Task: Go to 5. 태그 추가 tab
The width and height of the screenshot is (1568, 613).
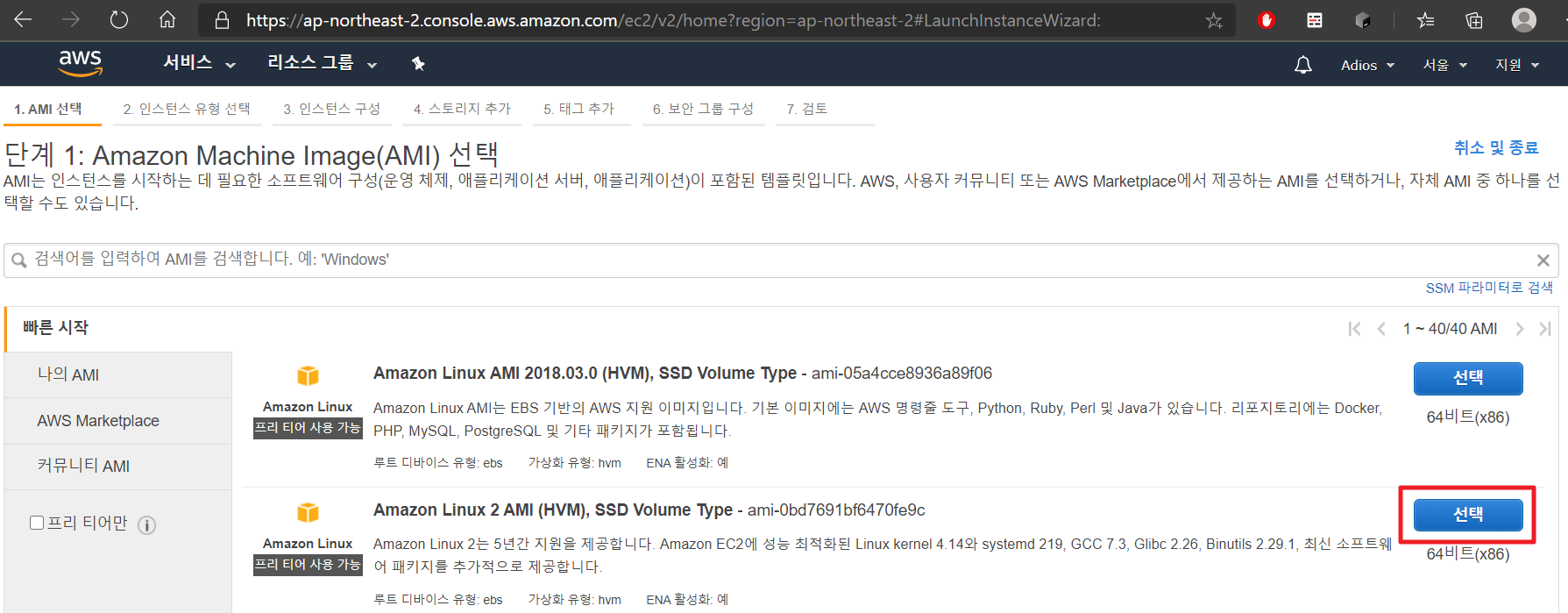Action: tap(579, 109)
